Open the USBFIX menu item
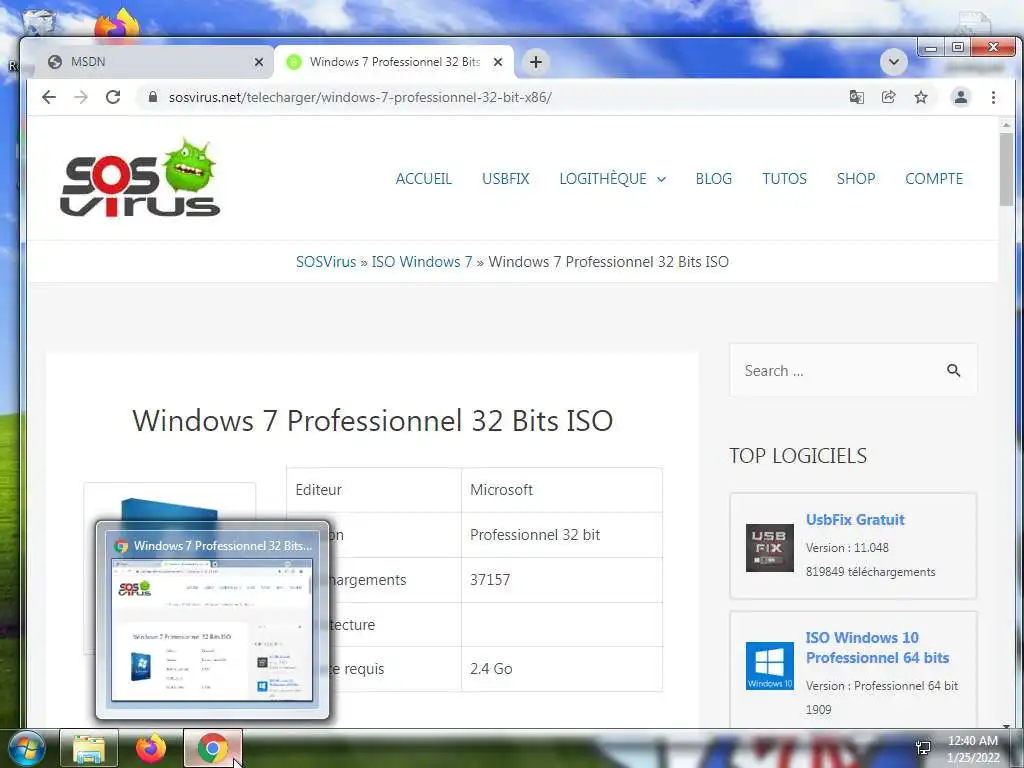 [x=505, y=178]
